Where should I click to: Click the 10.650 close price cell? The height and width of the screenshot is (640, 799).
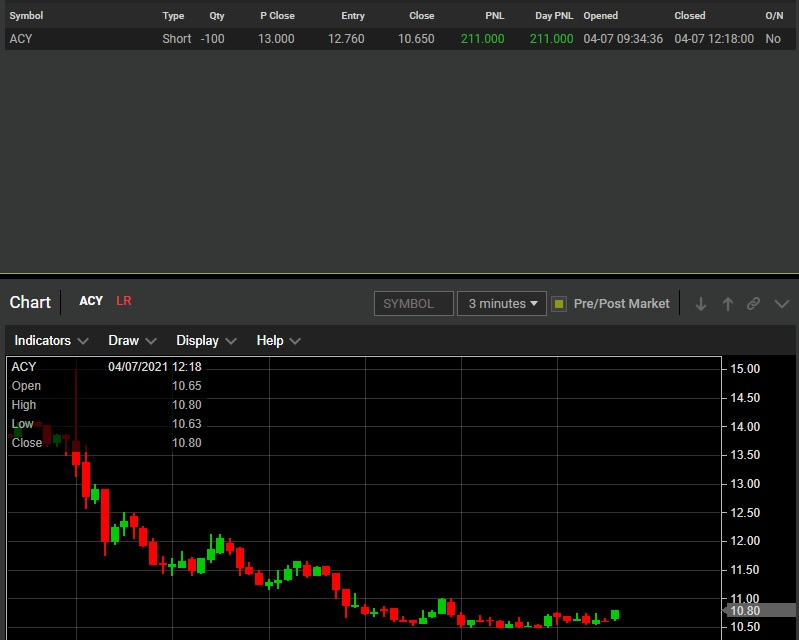416,39
